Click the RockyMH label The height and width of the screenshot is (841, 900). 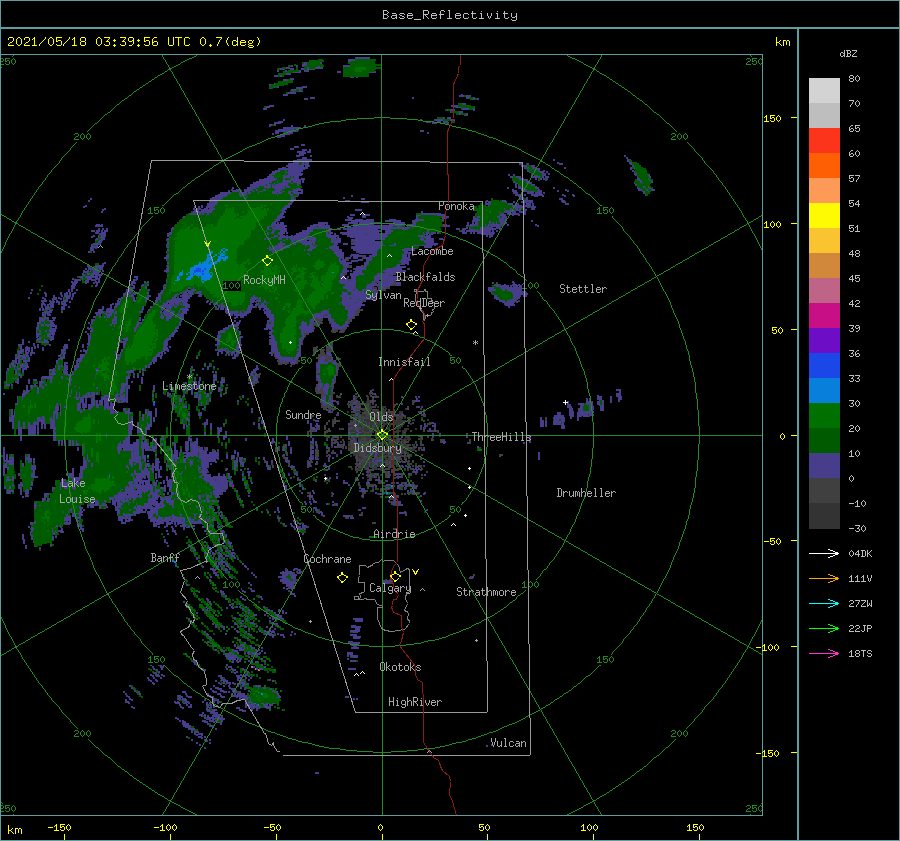(265, 281)
